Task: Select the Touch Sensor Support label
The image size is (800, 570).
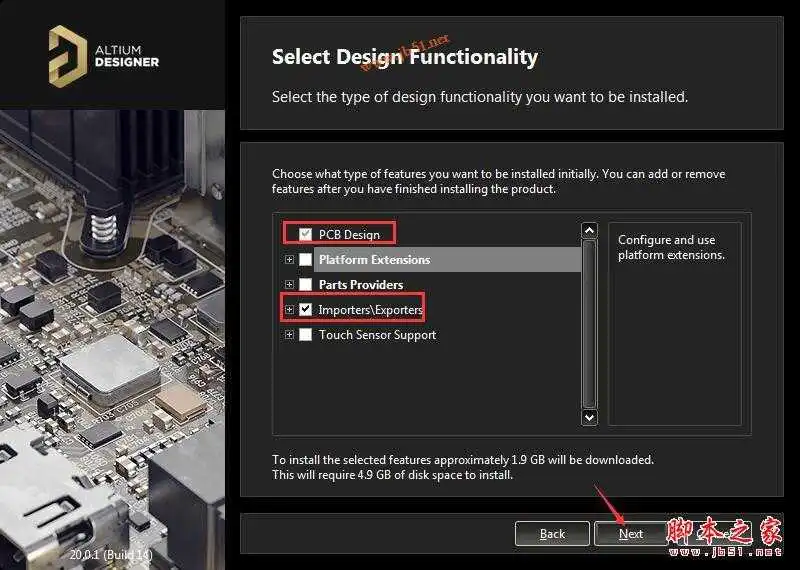Action: click(x=377, y=335)
